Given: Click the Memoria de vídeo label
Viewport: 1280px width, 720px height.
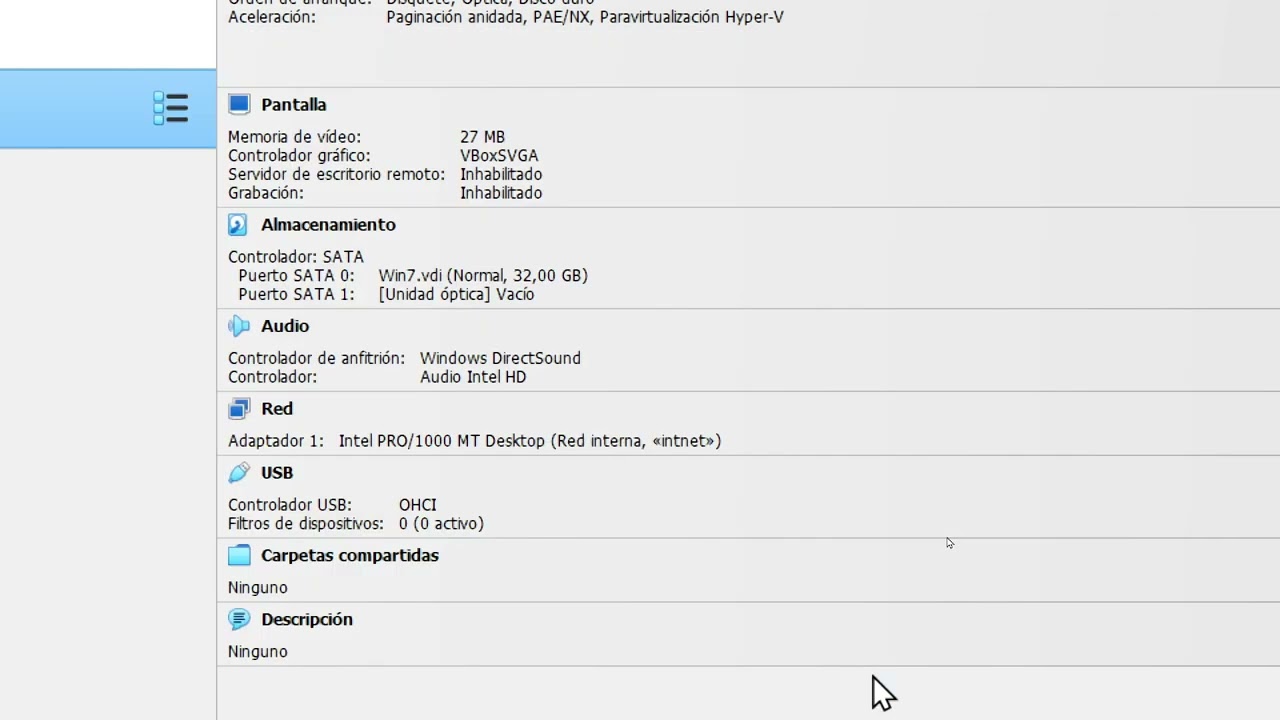Looking at the screenshot, I should tap(295, 137).
